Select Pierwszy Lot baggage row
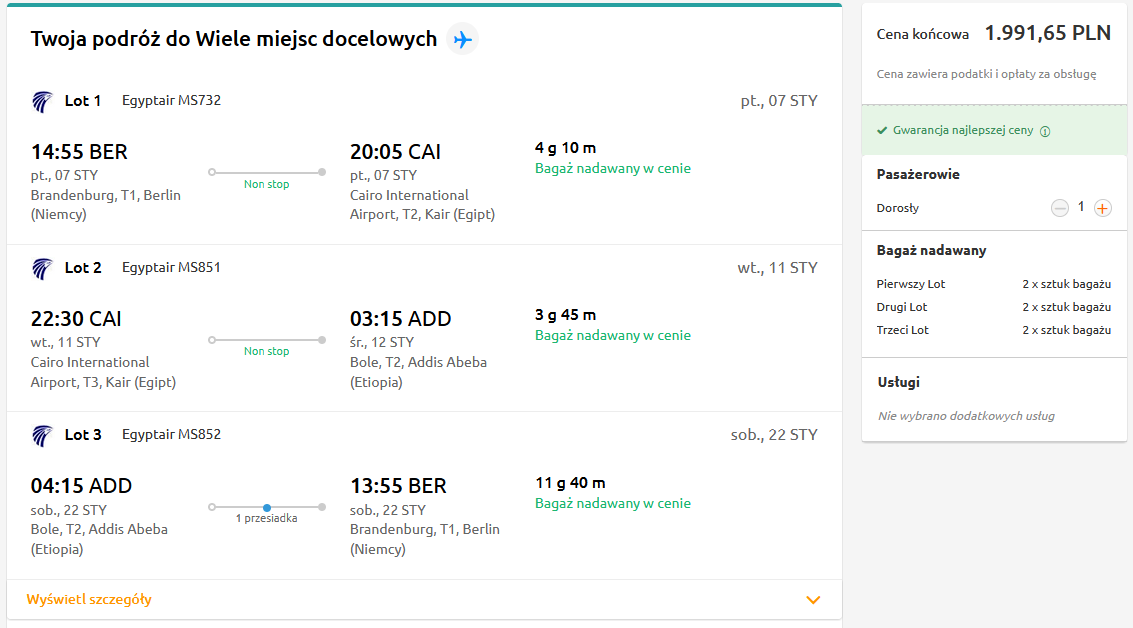 [994, 284]
